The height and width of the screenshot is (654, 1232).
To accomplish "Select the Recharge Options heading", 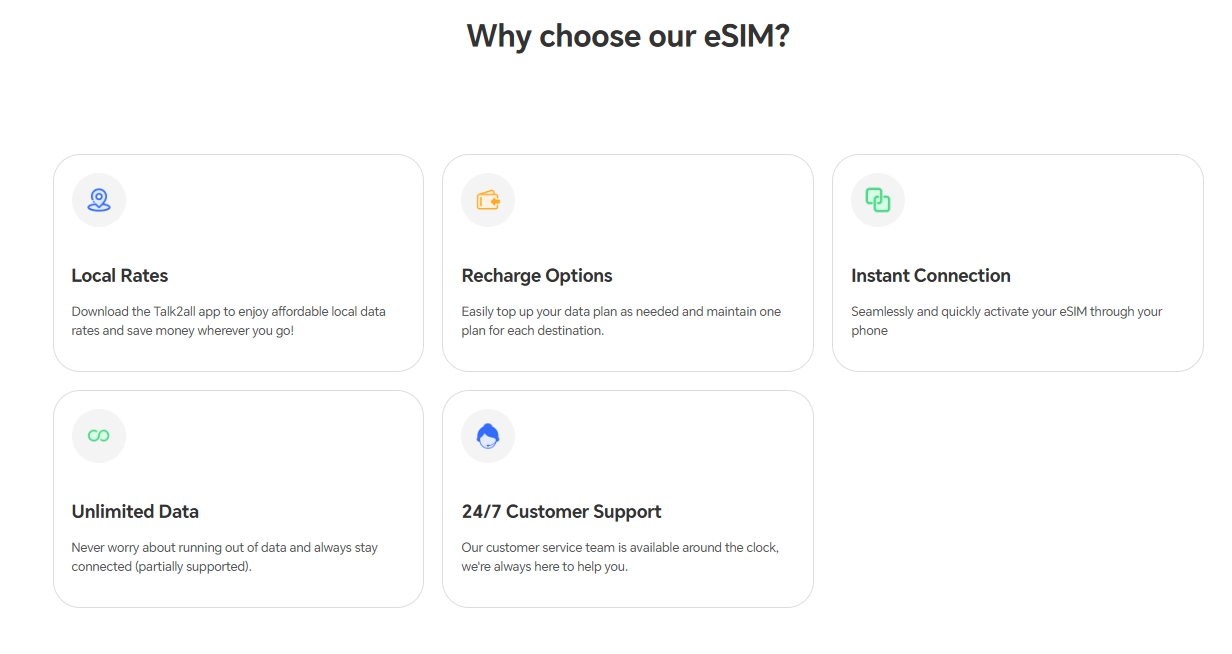I will (537, 276).
